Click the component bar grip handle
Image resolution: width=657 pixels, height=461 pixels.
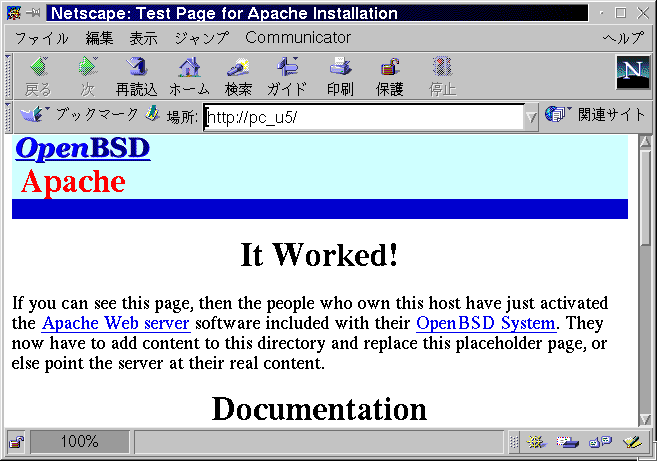(514, 442)
